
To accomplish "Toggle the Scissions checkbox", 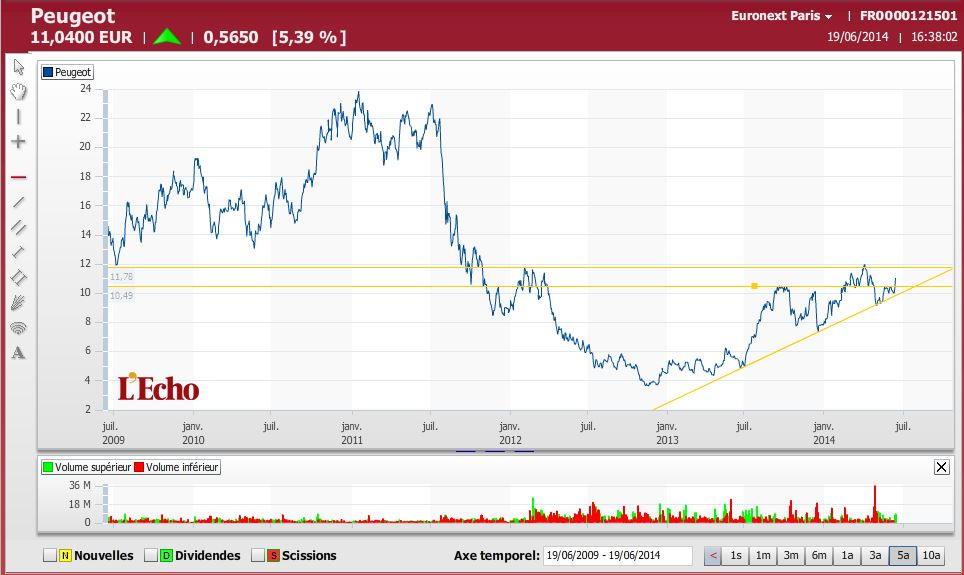I will click(x=258, y=555).
